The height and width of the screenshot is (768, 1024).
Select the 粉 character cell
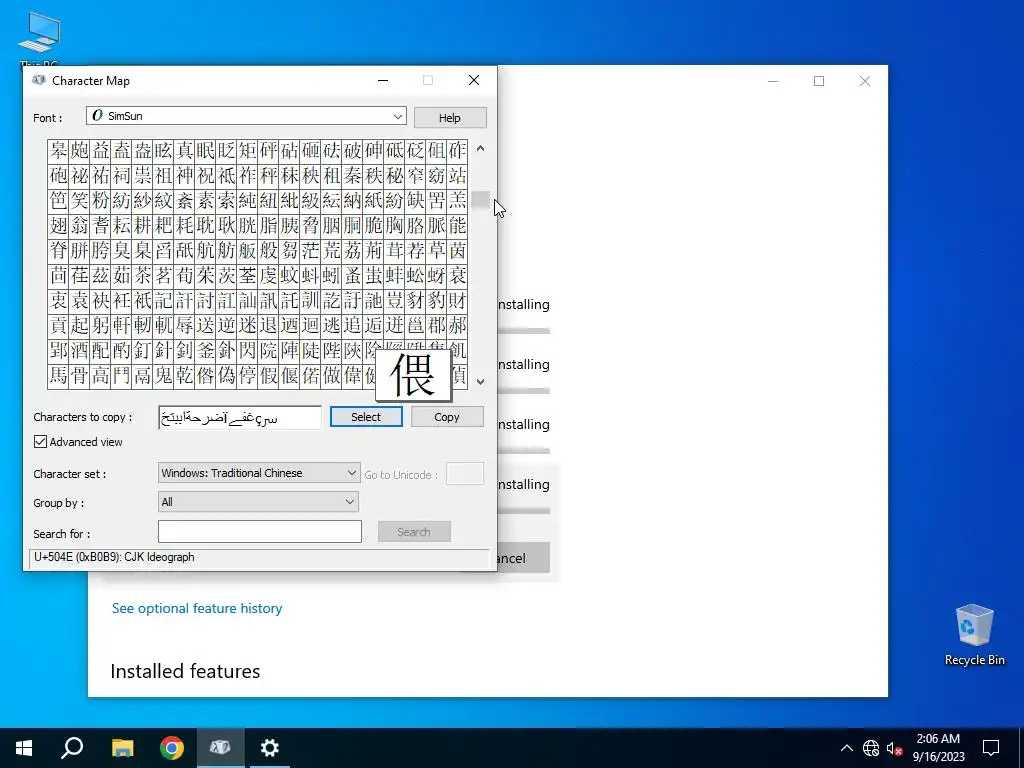click(x=101, y=200)
